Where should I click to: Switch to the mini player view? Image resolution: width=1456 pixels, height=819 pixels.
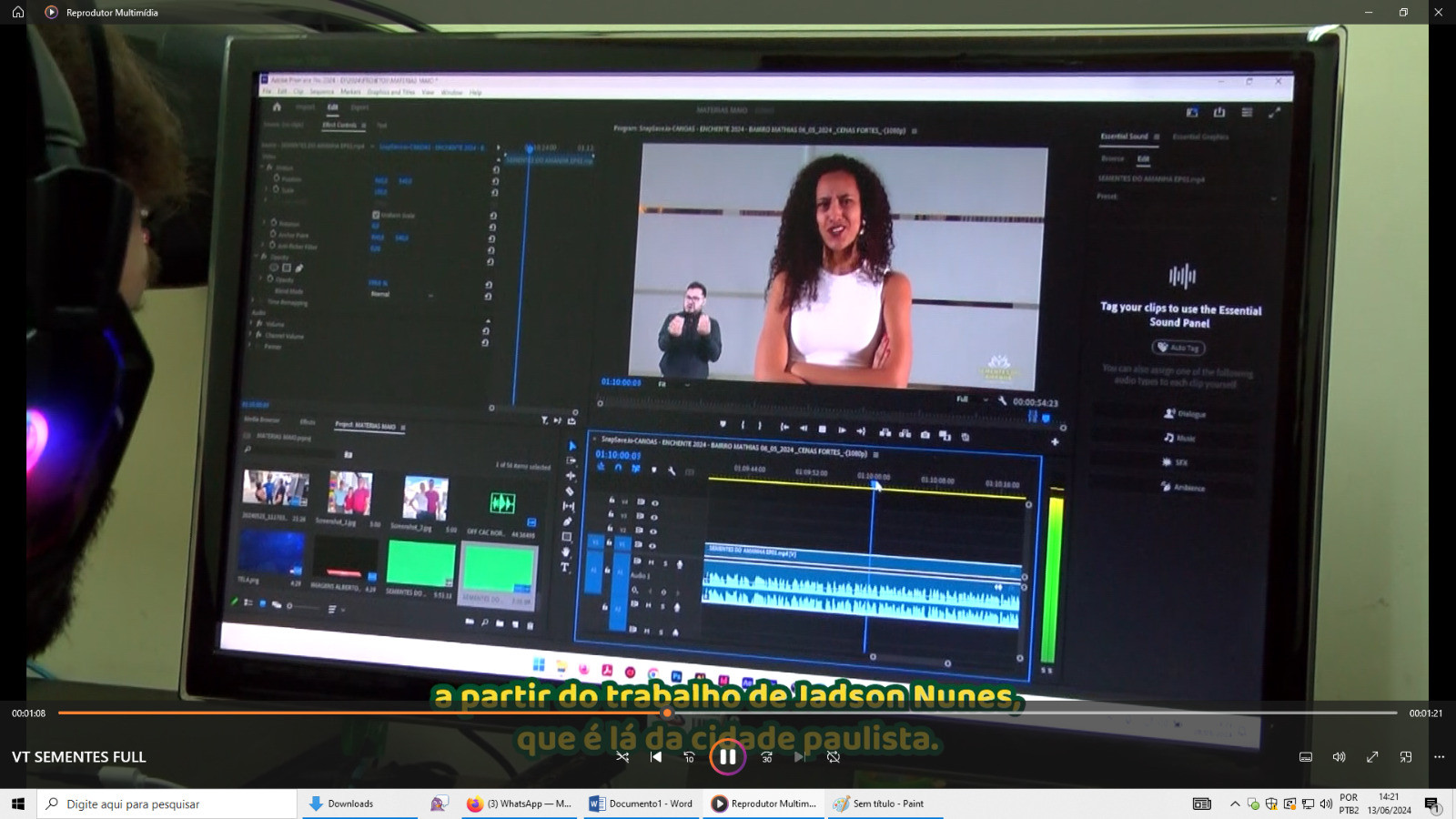point(1406,757)
